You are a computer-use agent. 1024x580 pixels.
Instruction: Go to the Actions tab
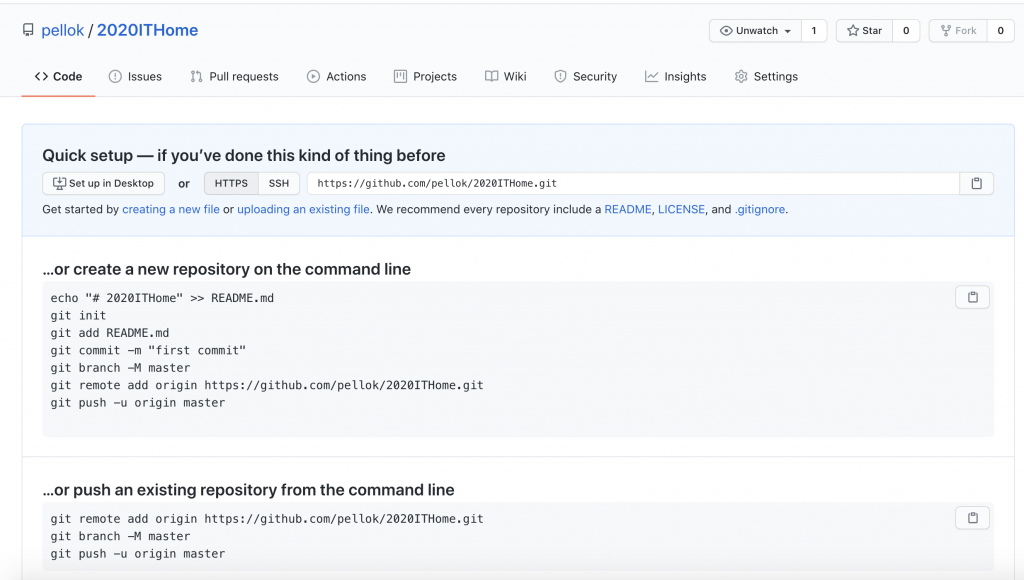coord(336,76)
